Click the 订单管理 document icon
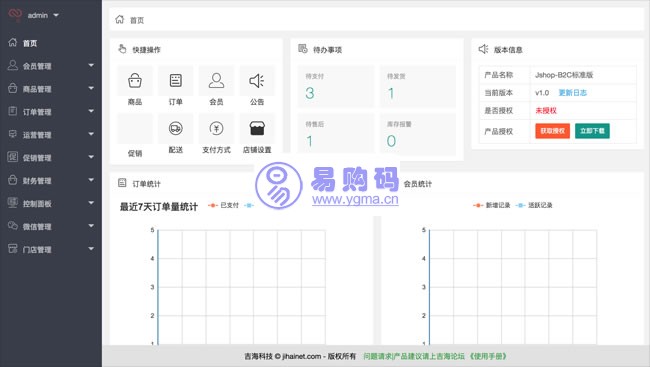650x367 pixels. pyautogui.click(x=12, y=111)
